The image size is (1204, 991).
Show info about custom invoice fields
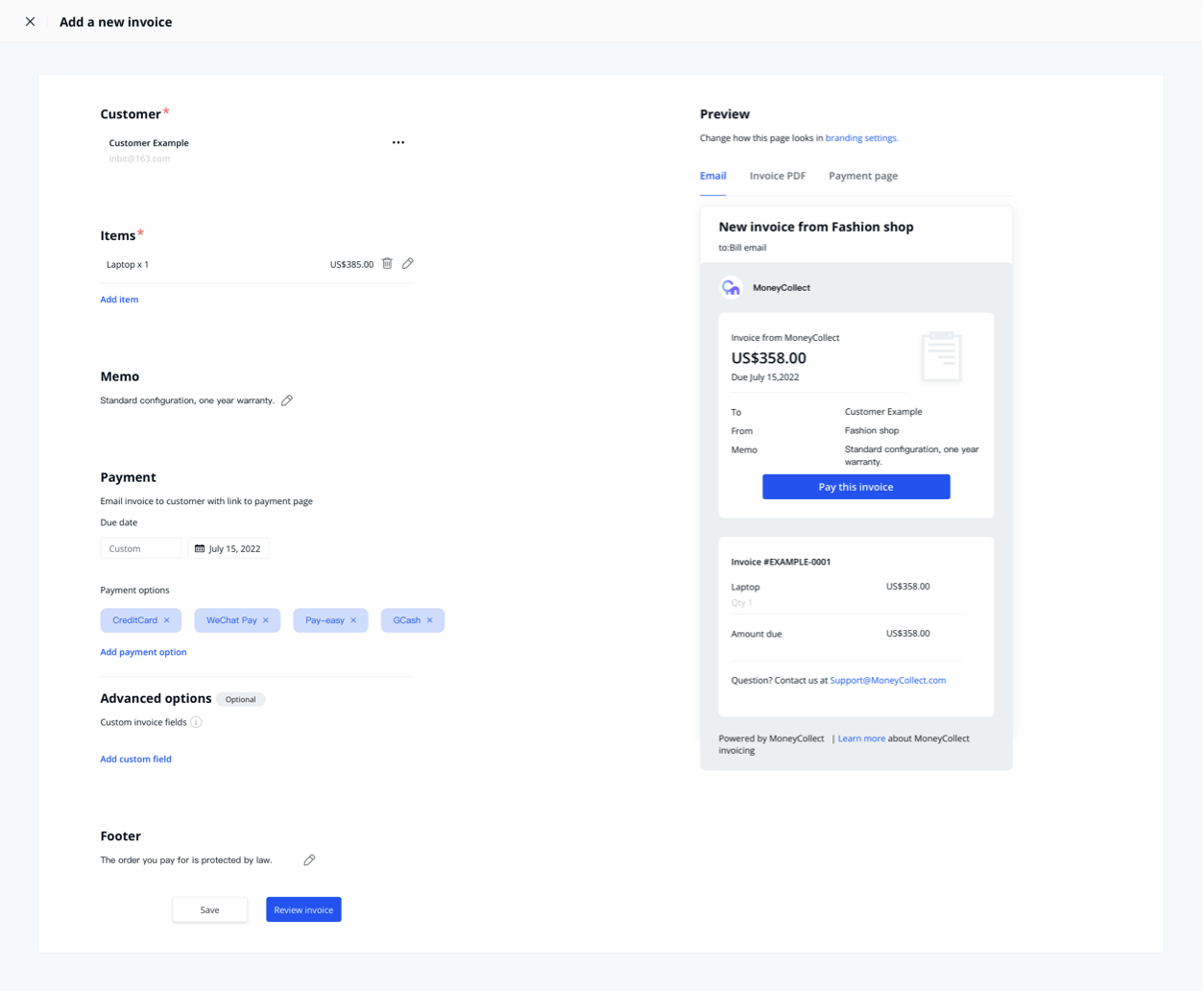pyautogui.click(x=196, y=722)
